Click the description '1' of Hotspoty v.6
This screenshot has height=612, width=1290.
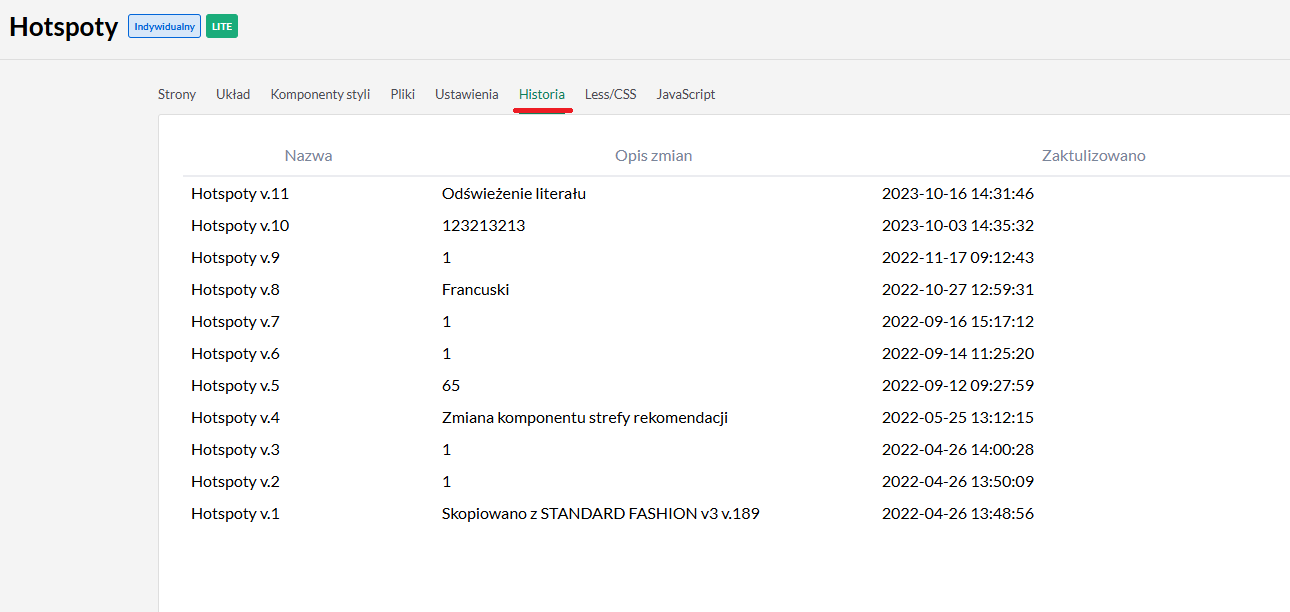[x=447, y=354]
